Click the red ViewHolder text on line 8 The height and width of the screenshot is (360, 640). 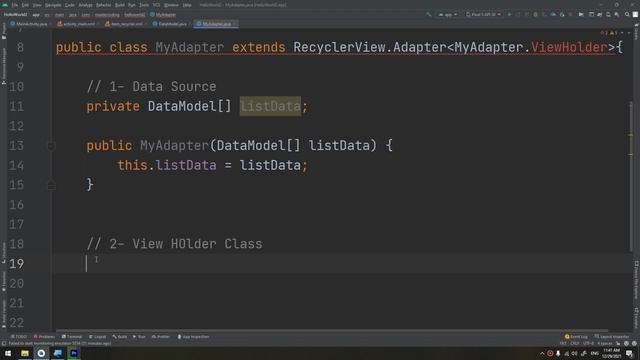point(569,47)
